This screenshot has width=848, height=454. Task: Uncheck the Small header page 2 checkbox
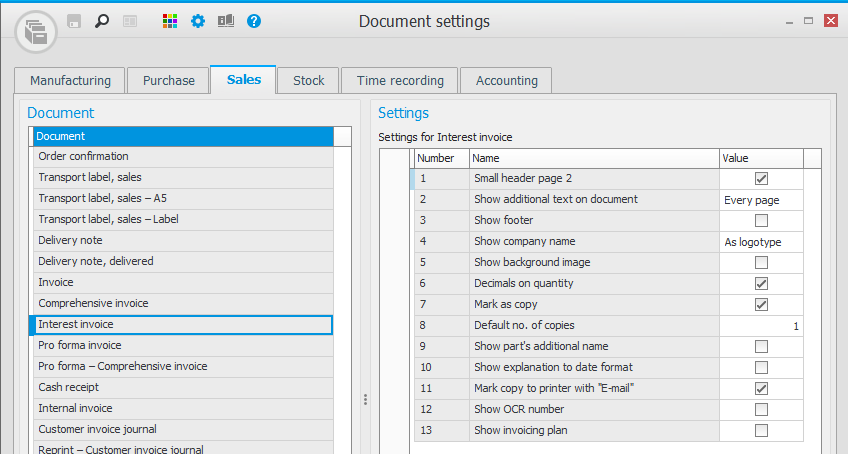[761, 179]
